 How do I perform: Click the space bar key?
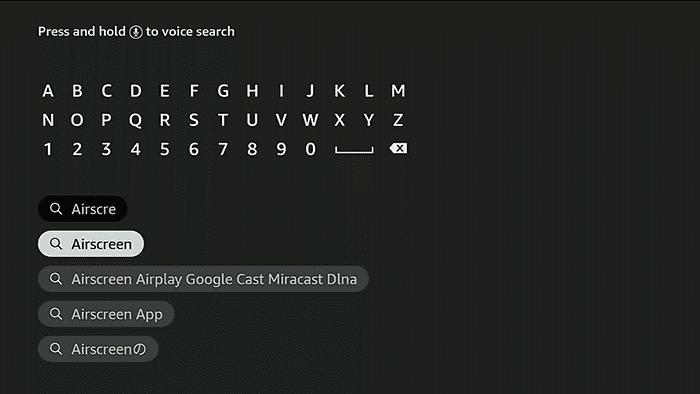pos(354,150)
